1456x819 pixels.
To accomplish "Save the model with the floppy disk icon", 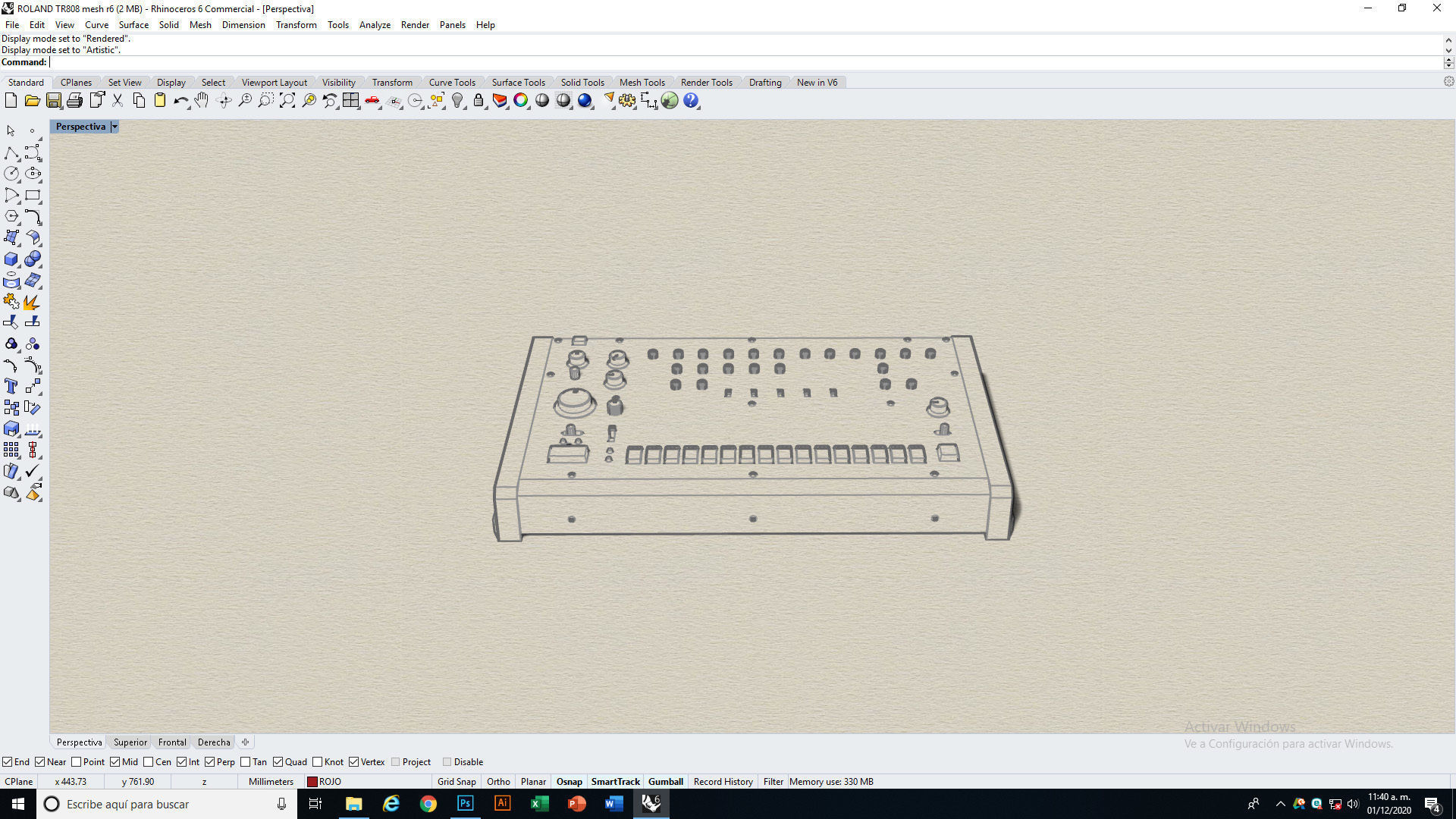I will coord(53,100).
